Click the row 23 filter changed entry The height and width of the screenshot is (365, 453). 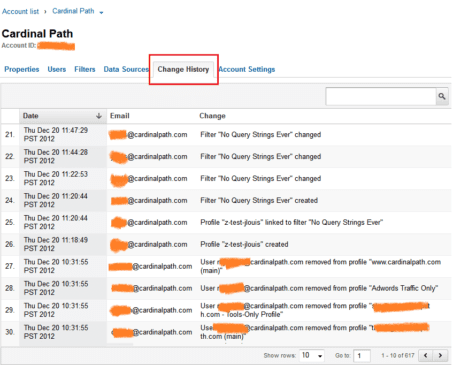coord(261,179)
